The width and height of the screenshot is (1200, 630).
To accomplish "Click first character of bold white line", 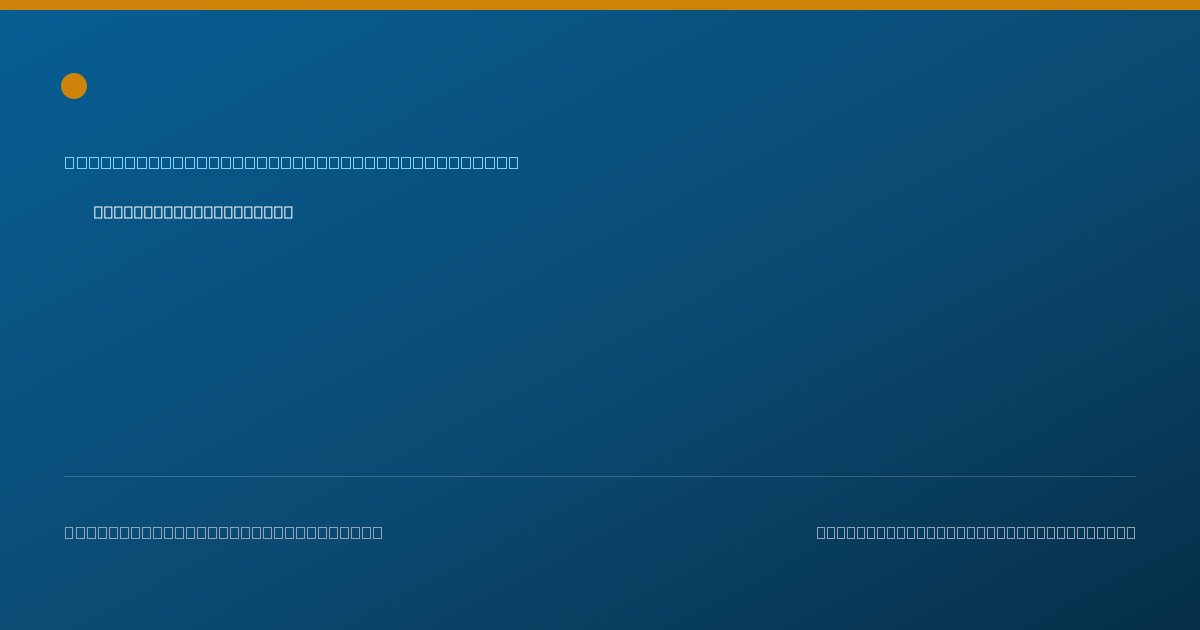I will [99, 212].
